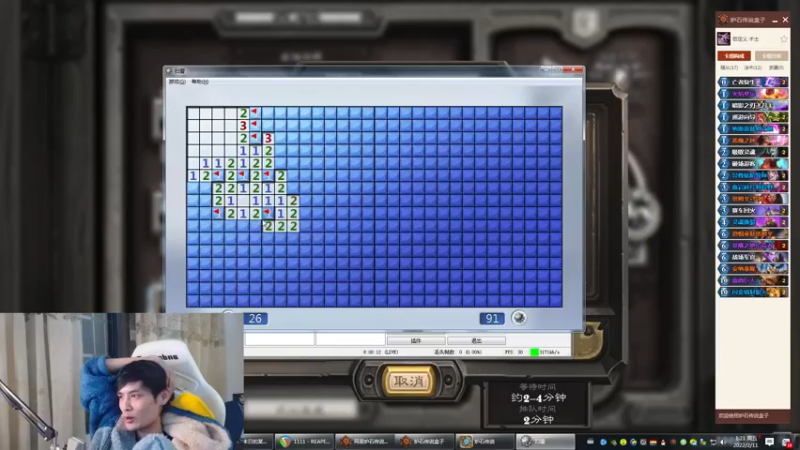Click the flagged cell in the board's top row

255,112
